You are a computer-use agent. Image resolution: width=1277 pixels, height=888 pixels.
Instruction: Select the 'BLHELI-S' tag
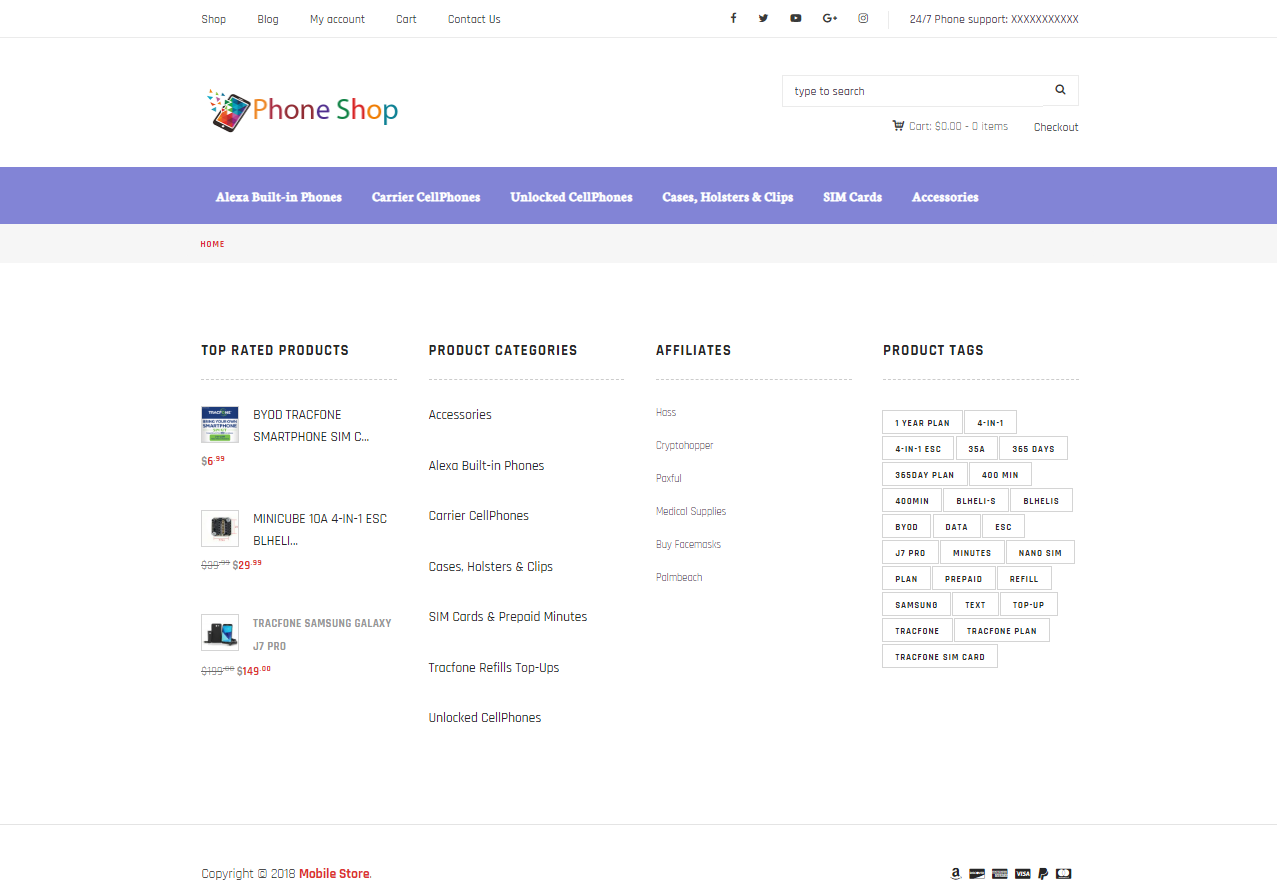976,500
